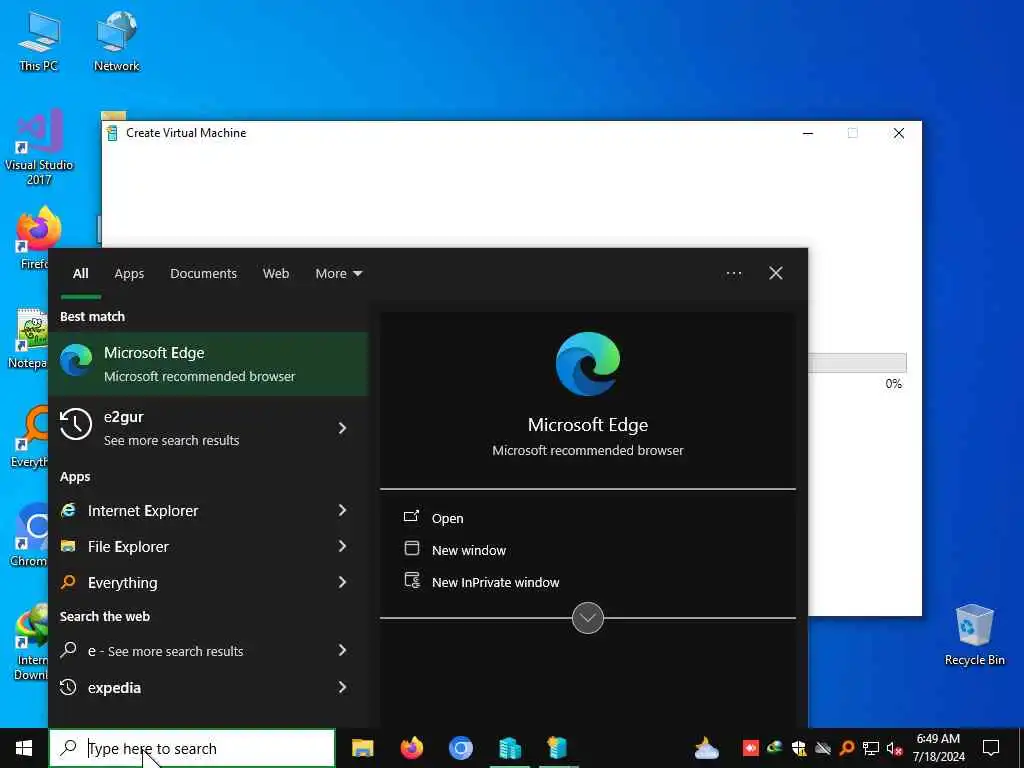Expand 'e - See more search results' arrow

(342, 650)
